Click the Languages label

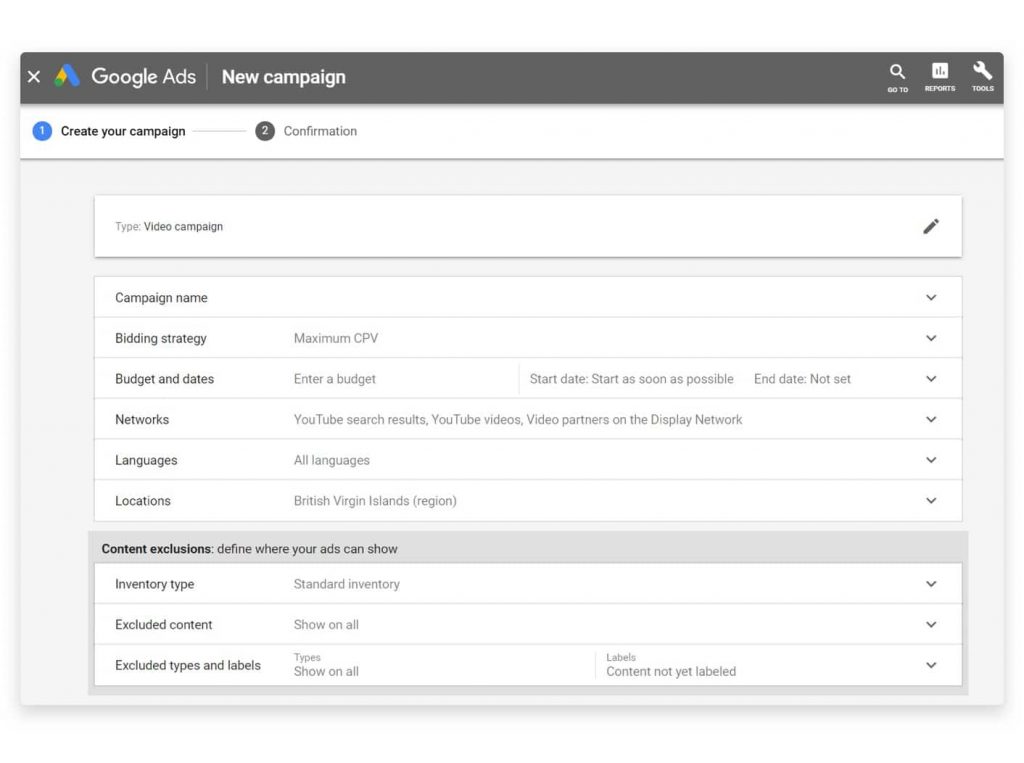(146, 460)
